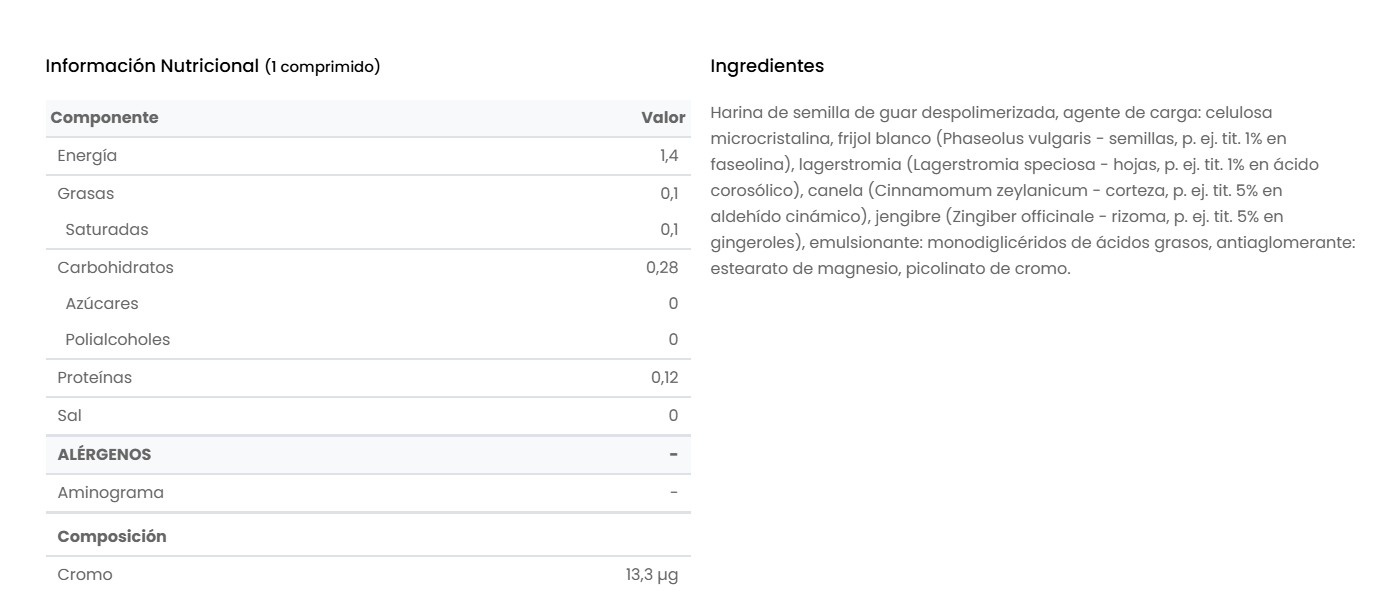Click the Saturadas sub-row label

point(107,229)
